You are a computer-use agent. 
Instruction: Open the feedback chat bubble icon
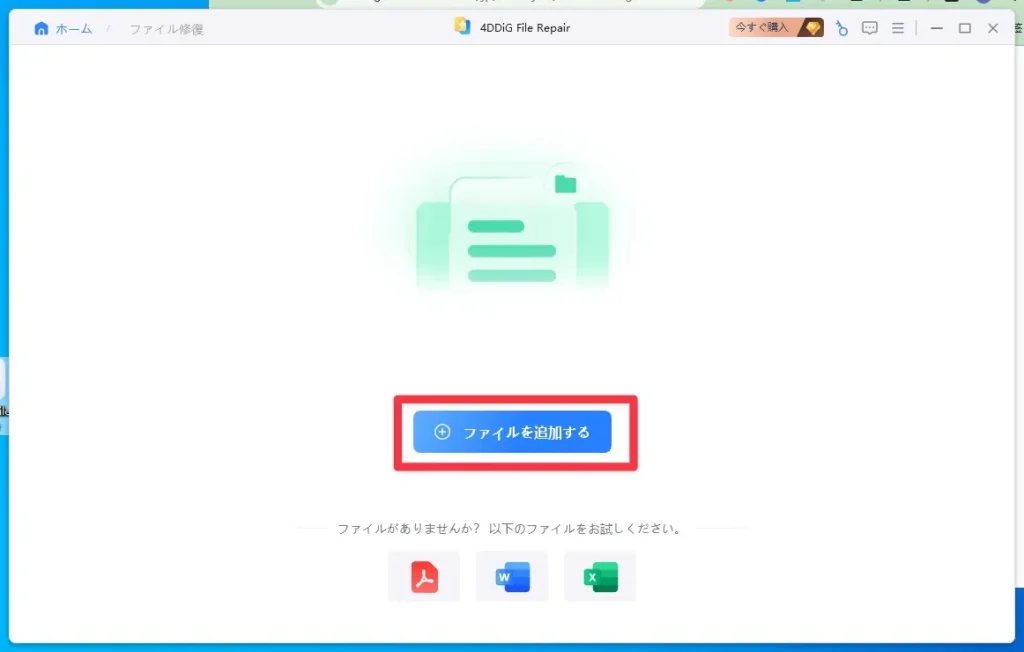click(x=870, y=28)
